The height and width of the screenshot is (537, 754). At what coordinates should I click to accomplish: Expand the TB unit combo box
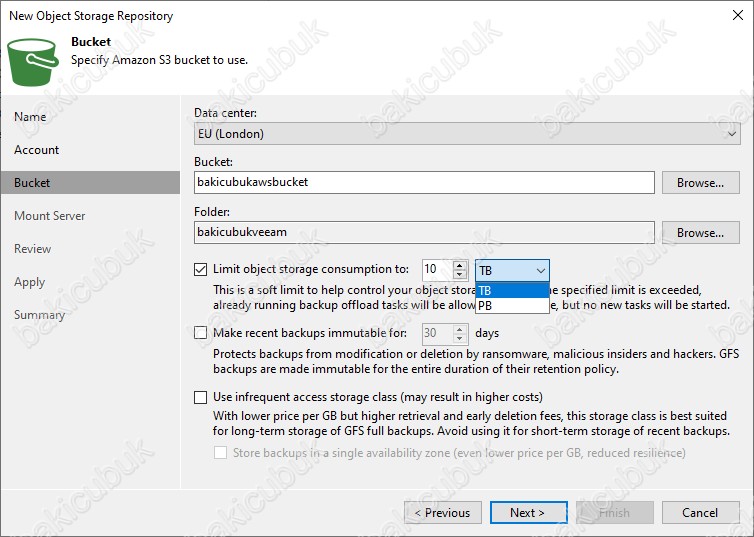click(512, 271)
